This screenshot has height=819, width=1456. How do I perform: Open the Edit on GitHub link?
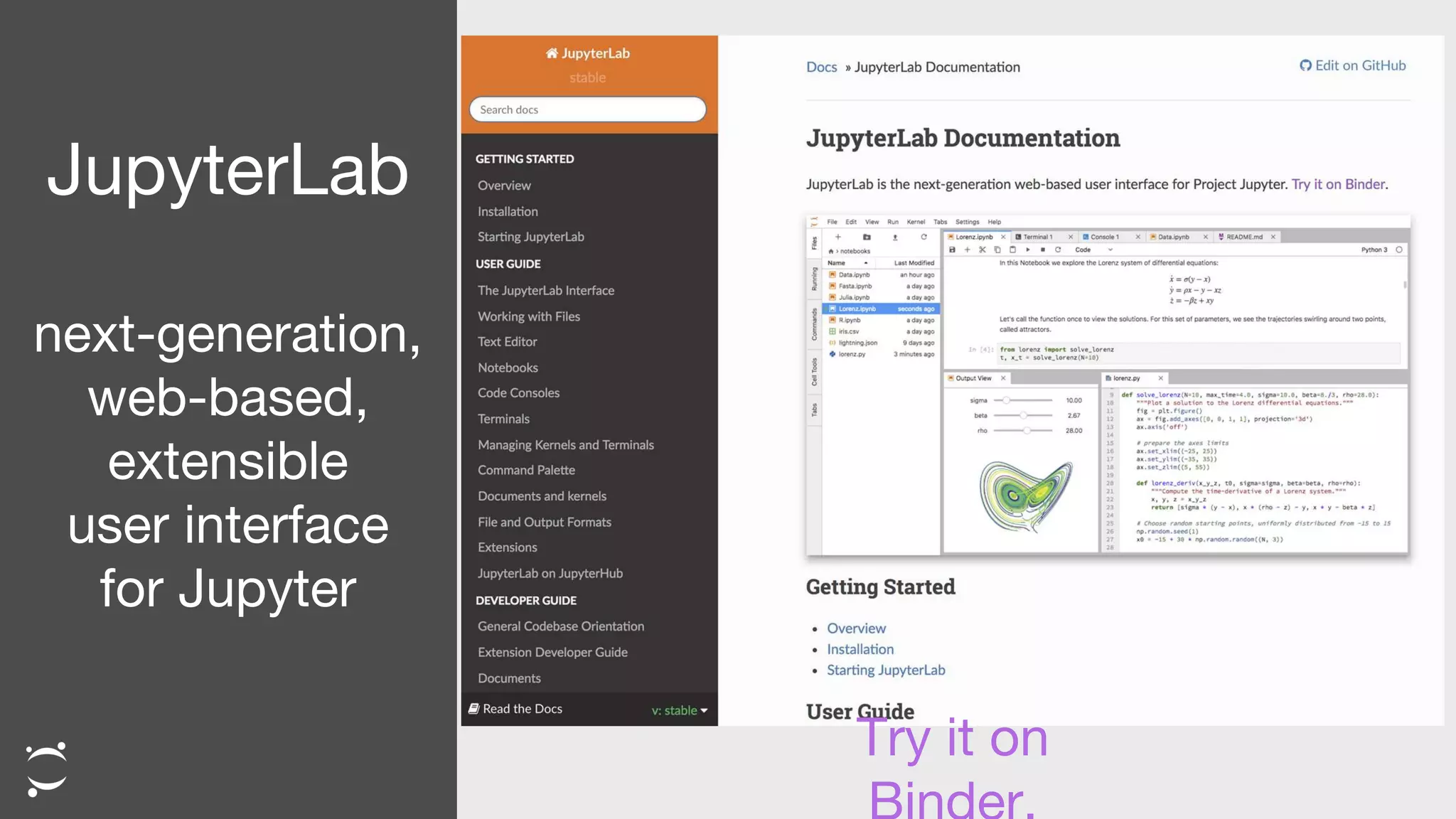1353,65
